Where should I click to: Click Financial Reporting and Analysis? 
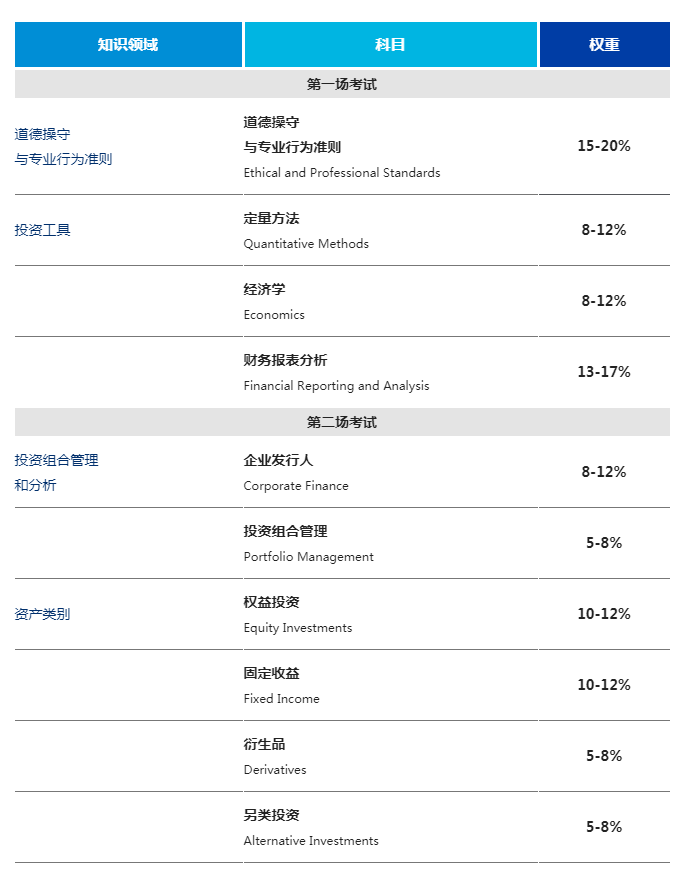coord(336,386)
